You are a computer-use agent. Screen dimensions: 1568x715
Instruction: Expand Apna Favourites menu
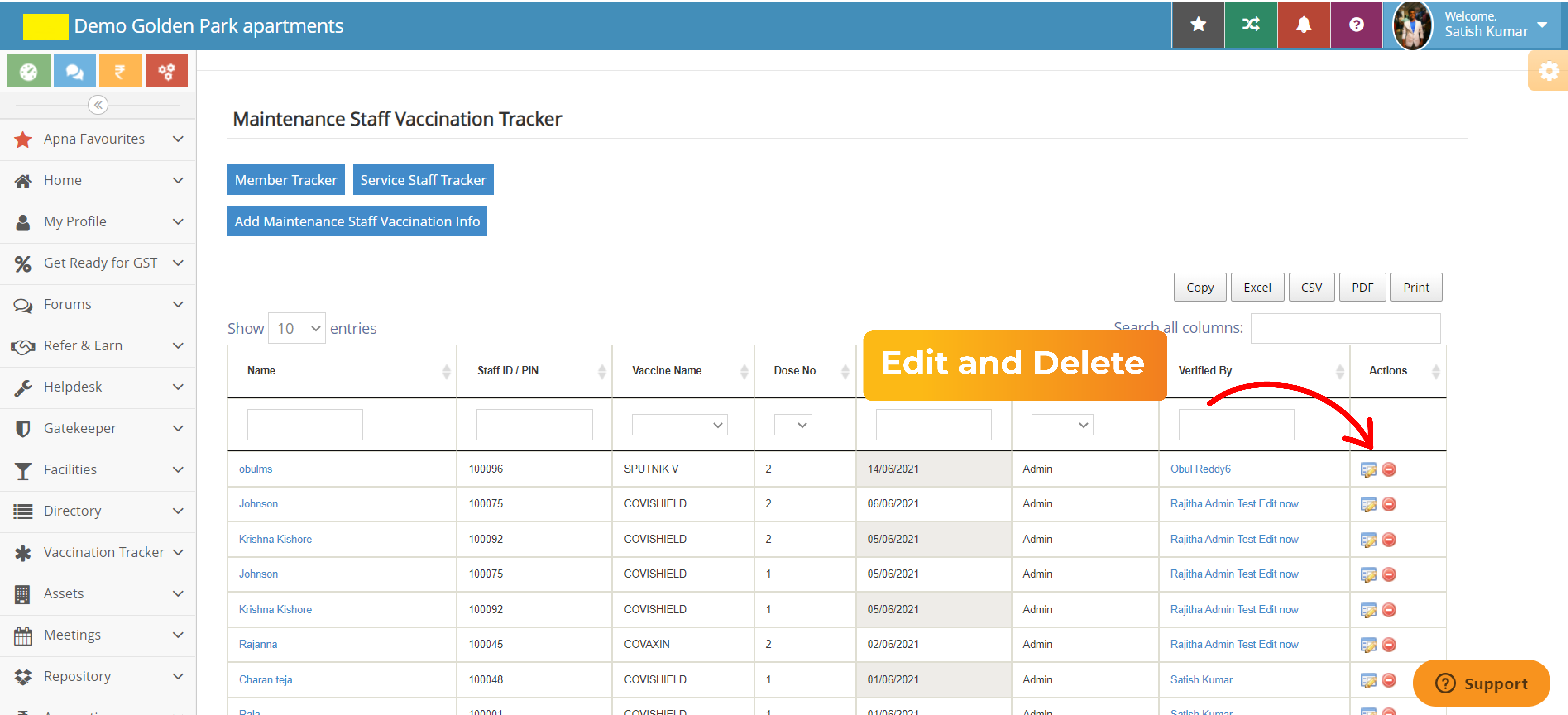98,139
